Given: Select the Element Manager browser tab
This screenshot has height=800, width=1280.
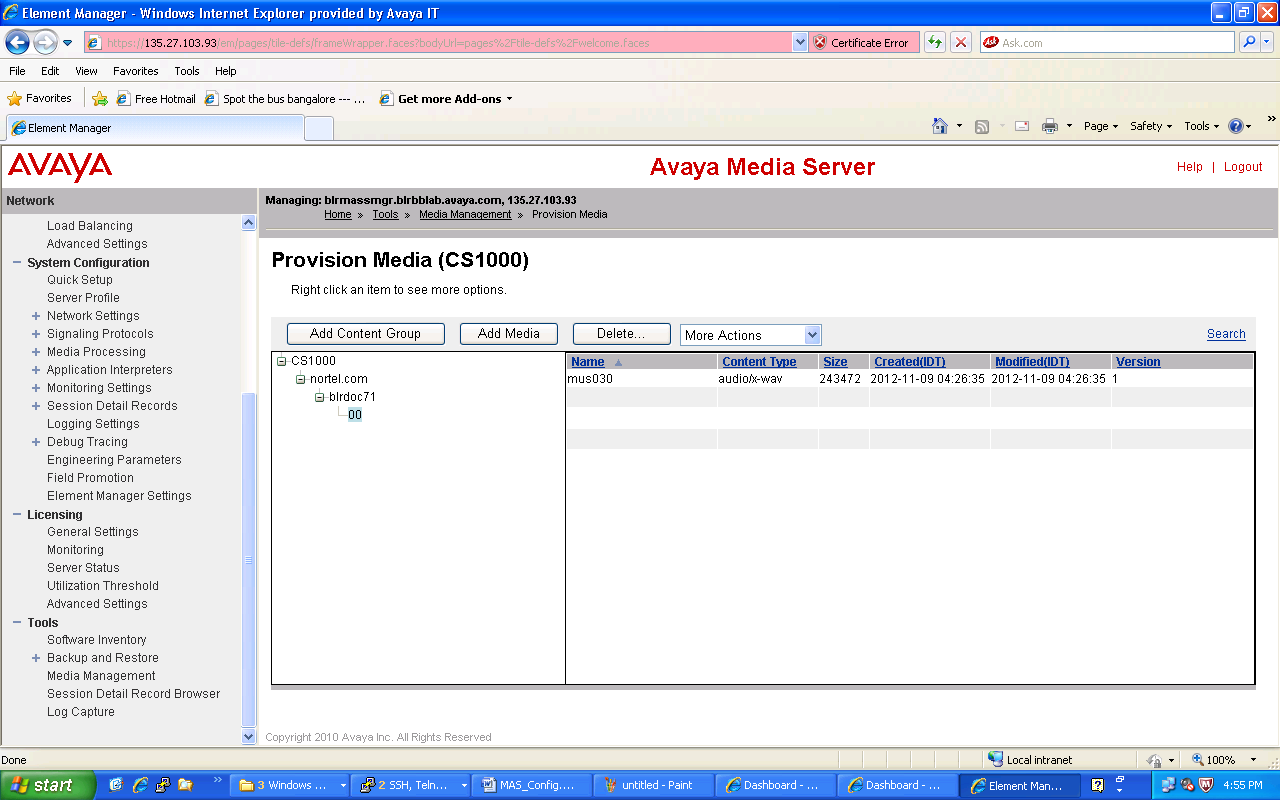Looking at the screenshot, I should 154,128.
